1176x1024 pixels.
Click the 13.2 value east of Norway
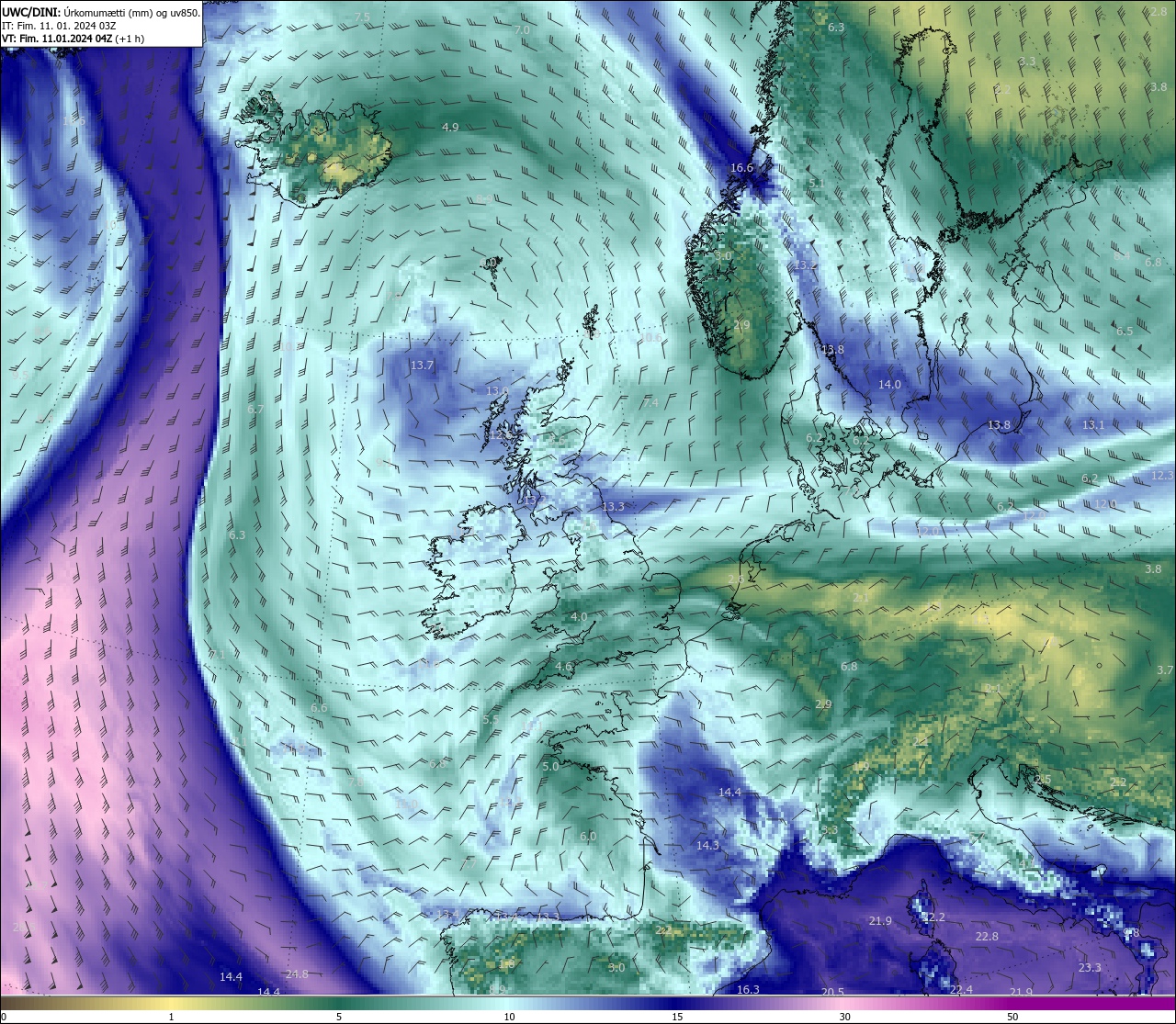coord(805,265)
